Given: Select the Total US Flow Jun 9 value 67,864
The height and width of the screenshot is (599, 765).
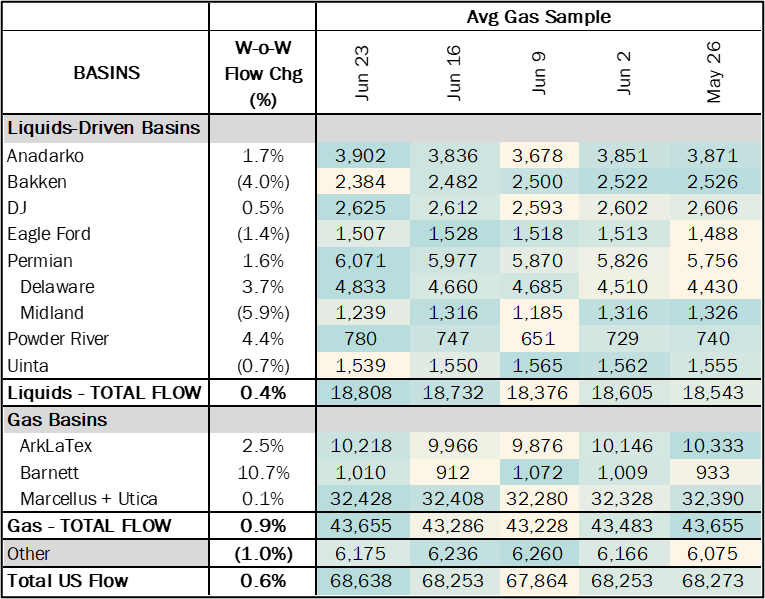Looking at the screenshot, I should click(539, 580).
